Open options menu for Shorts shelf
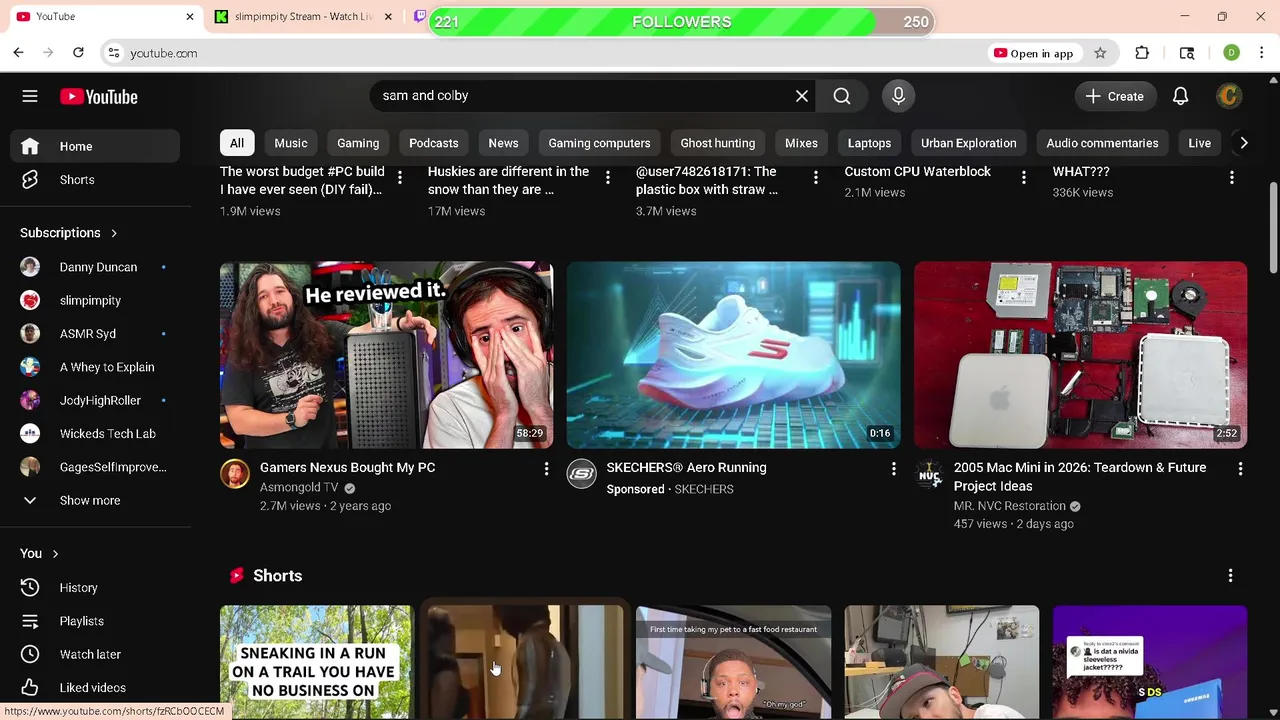Image resolution: width=1280 pixels, height=720 pixels. point(1230,576)
